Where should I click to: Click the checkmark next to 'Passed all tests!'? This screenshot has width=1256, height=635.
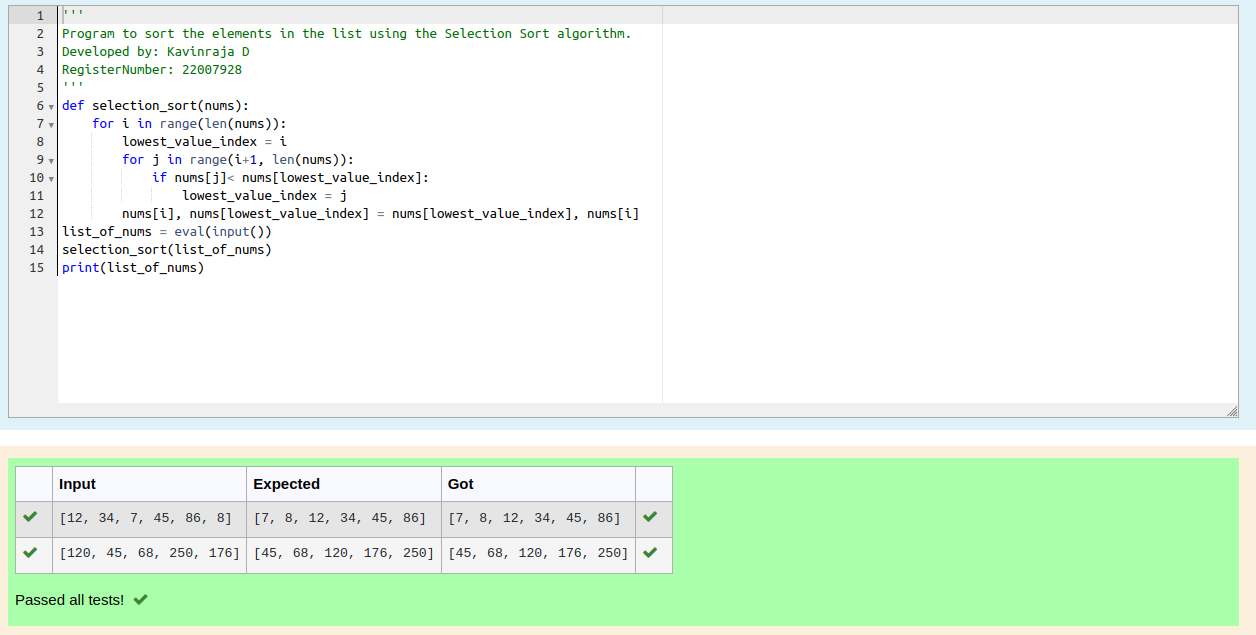click(139, 599)
